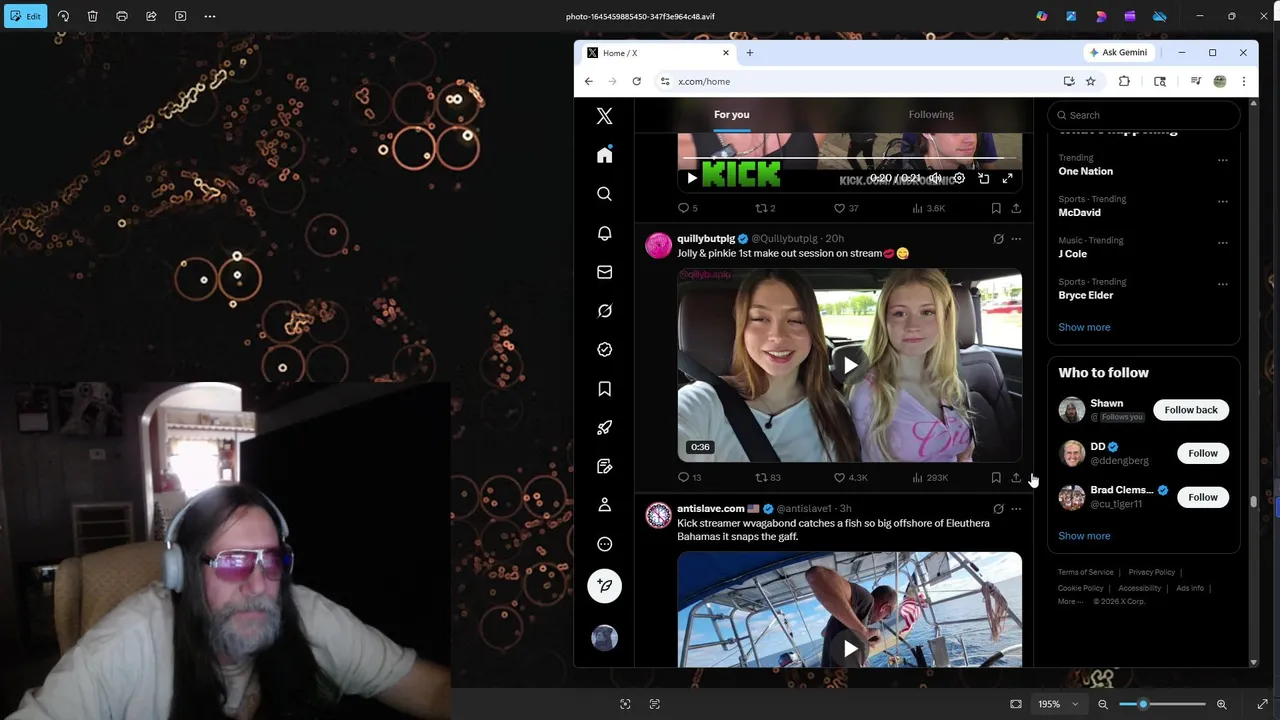Go to Home in X sidebar
This screenshot has height=720, width=1280.
[604, 155]
